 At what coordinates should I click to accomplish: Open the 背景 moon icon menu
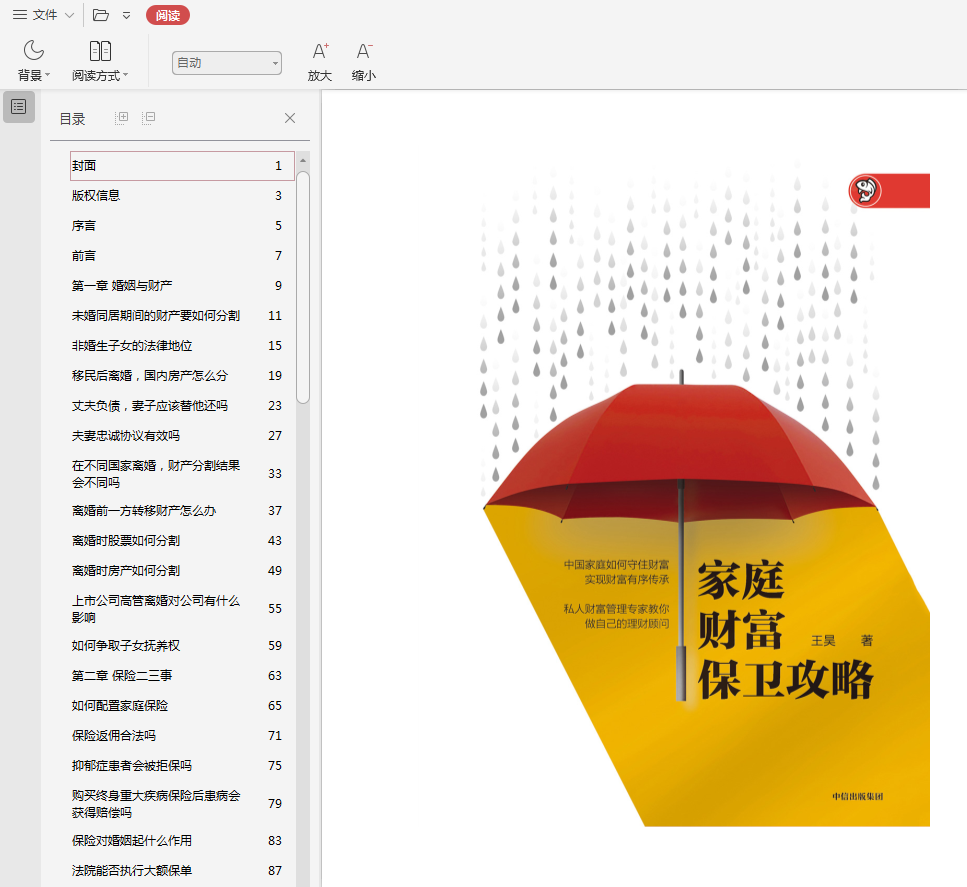(33, 60)
